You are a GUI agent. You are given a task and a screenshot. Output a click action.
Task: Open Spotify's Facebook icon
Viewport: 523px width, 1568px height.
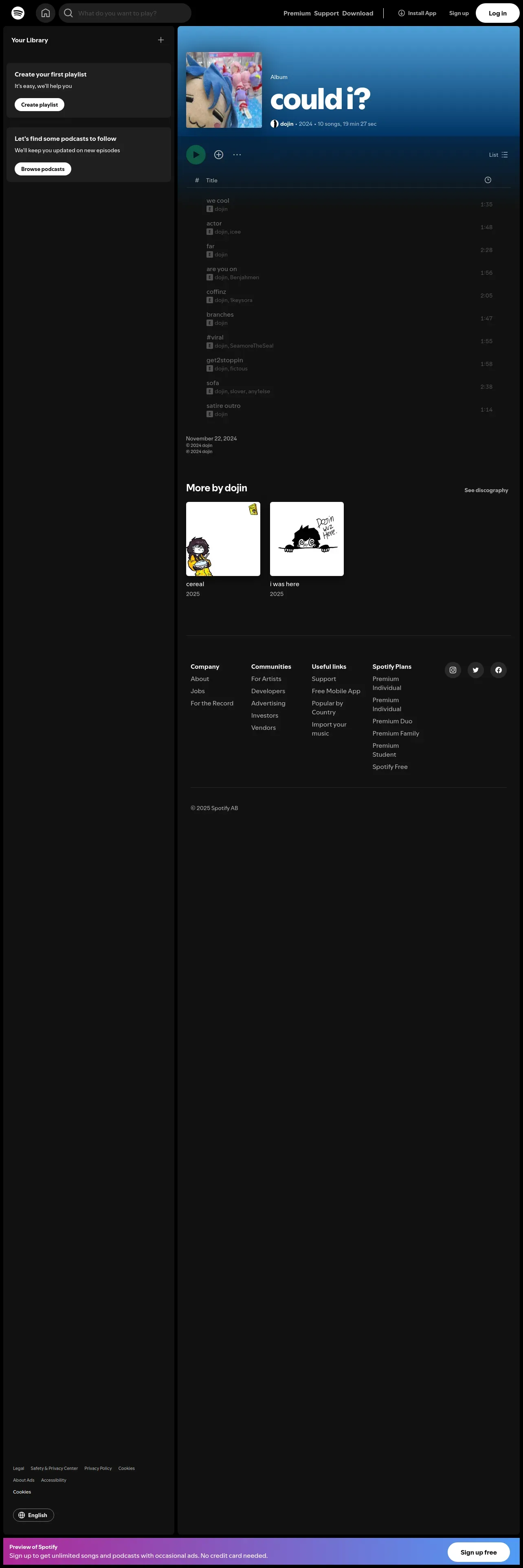pos(499,670)
